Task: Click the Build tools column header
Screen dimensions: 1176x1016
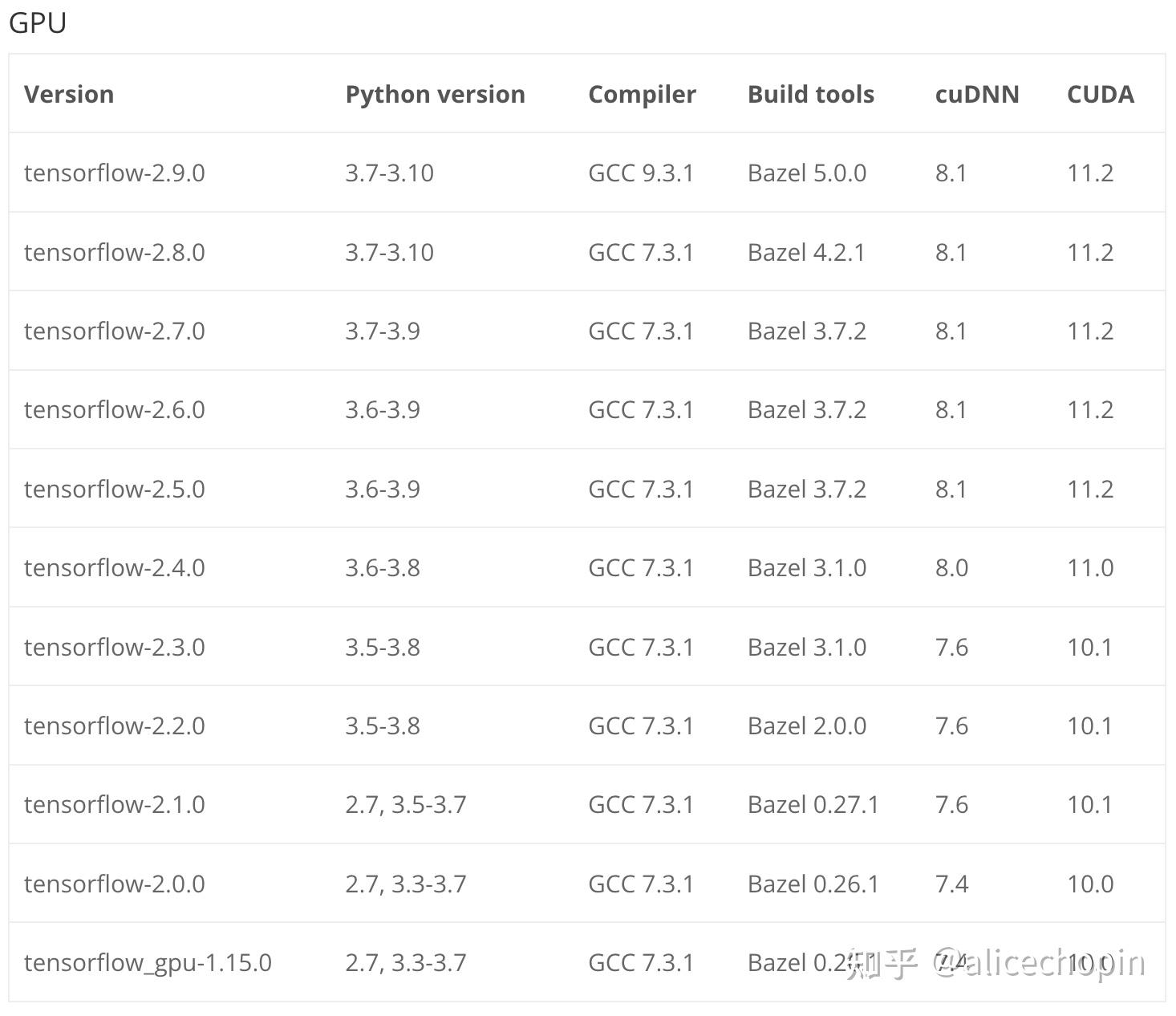Action: [x=810, y=94]
